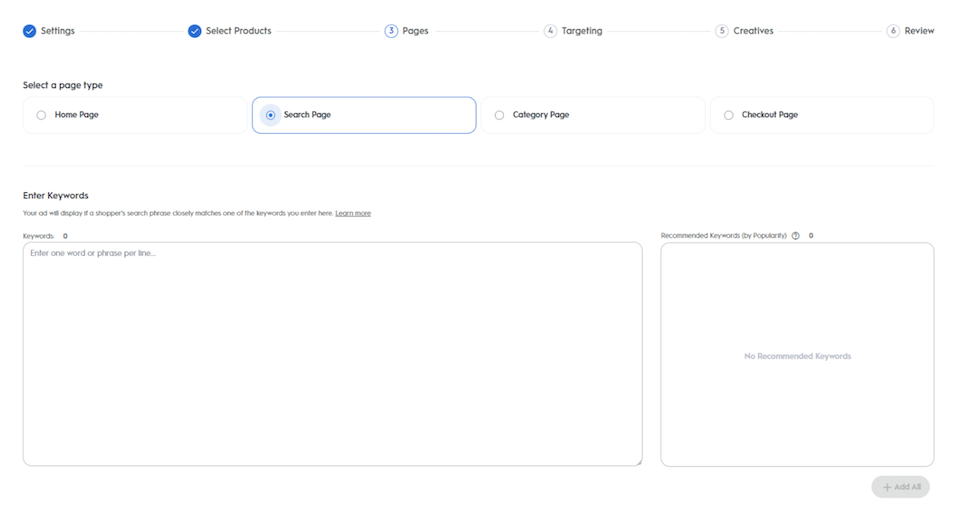Screen dimensions: 960x509
Task: Click the step 3 Pages circle icon
Action: coord(391,31)
